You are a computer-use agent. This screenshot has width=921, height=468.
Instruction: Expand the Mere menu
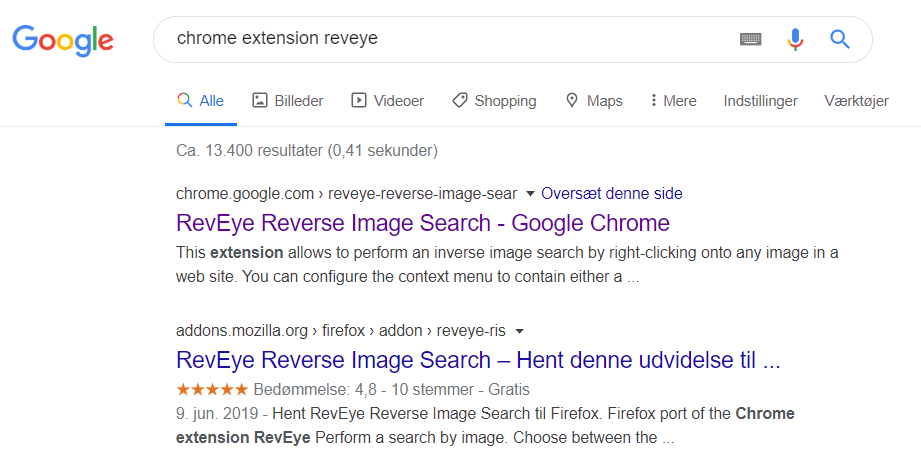(673, 101)
